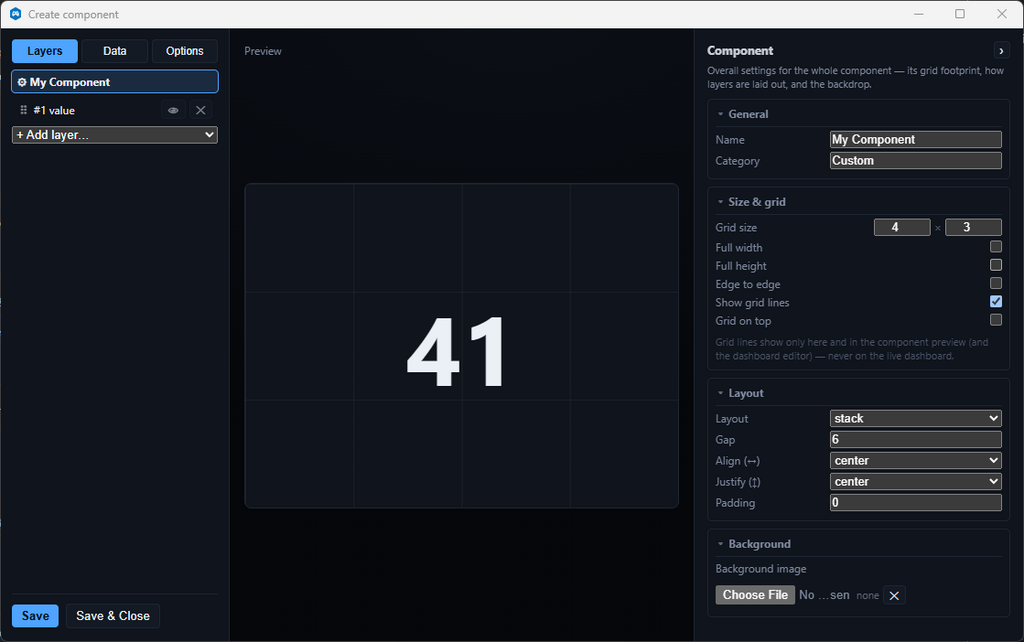Edit the Category field
The width and height of the screenshot is (1024, 642).
coord(916,161)
